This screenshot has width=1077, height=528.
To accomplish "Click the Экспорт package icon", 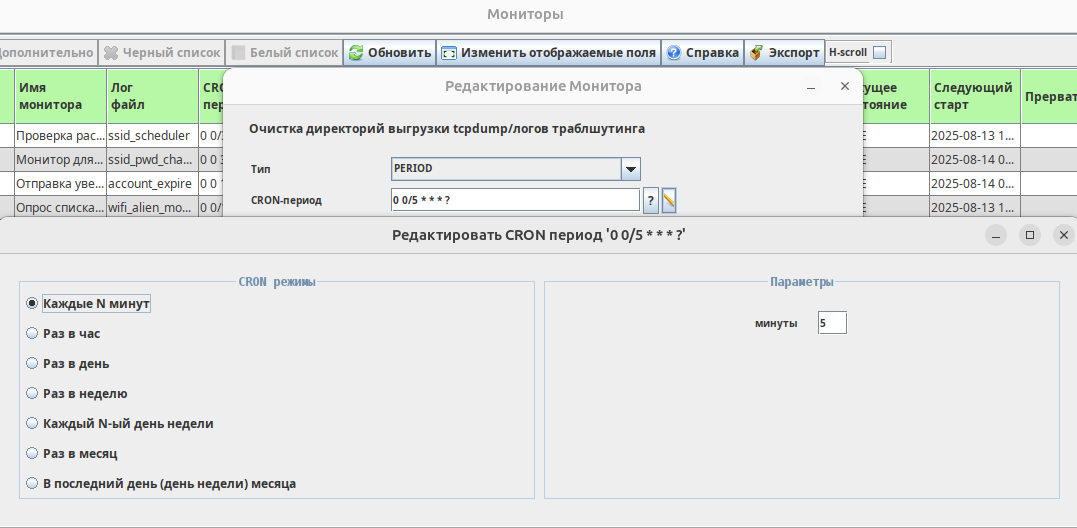I will pos(756,53).
